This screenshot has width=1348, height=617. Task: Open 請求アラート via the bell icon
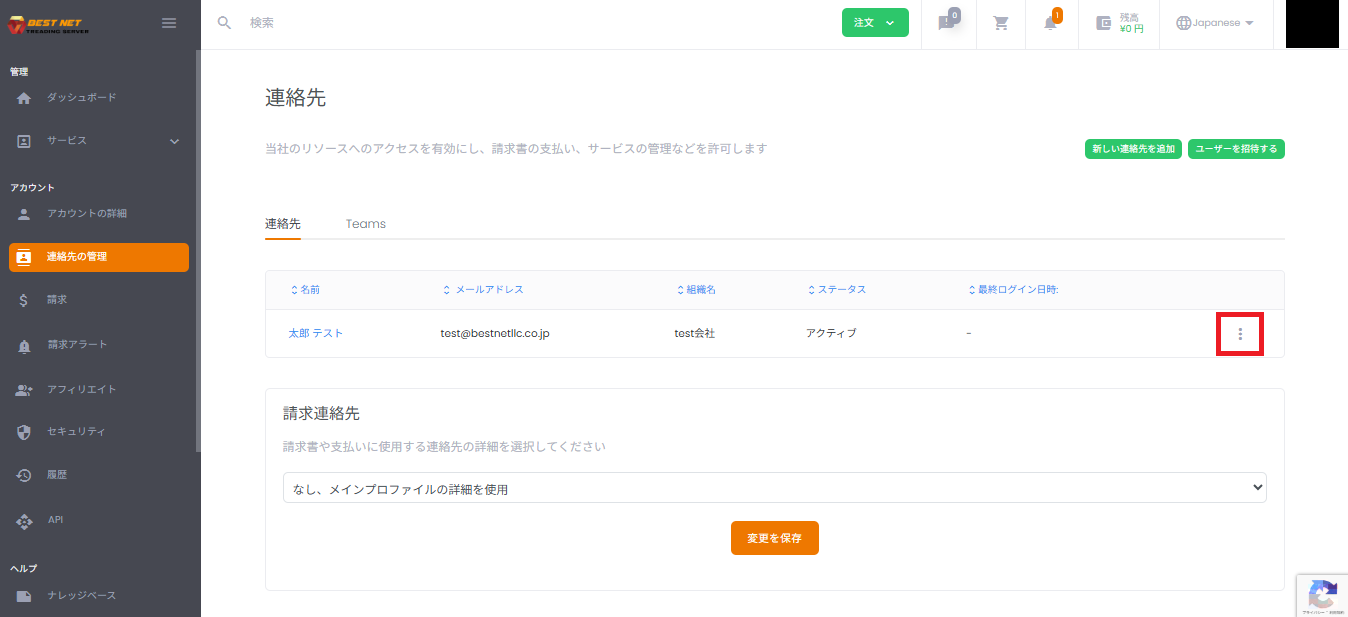click(x=22, y=345)
